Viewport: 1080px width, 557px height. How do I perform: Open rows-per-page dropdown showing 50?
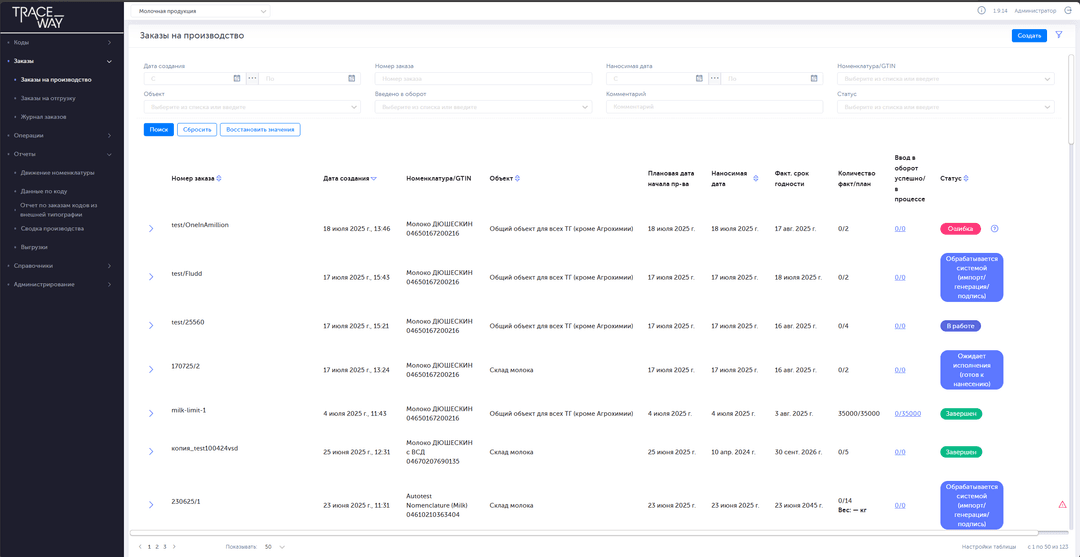coord(274,547)
